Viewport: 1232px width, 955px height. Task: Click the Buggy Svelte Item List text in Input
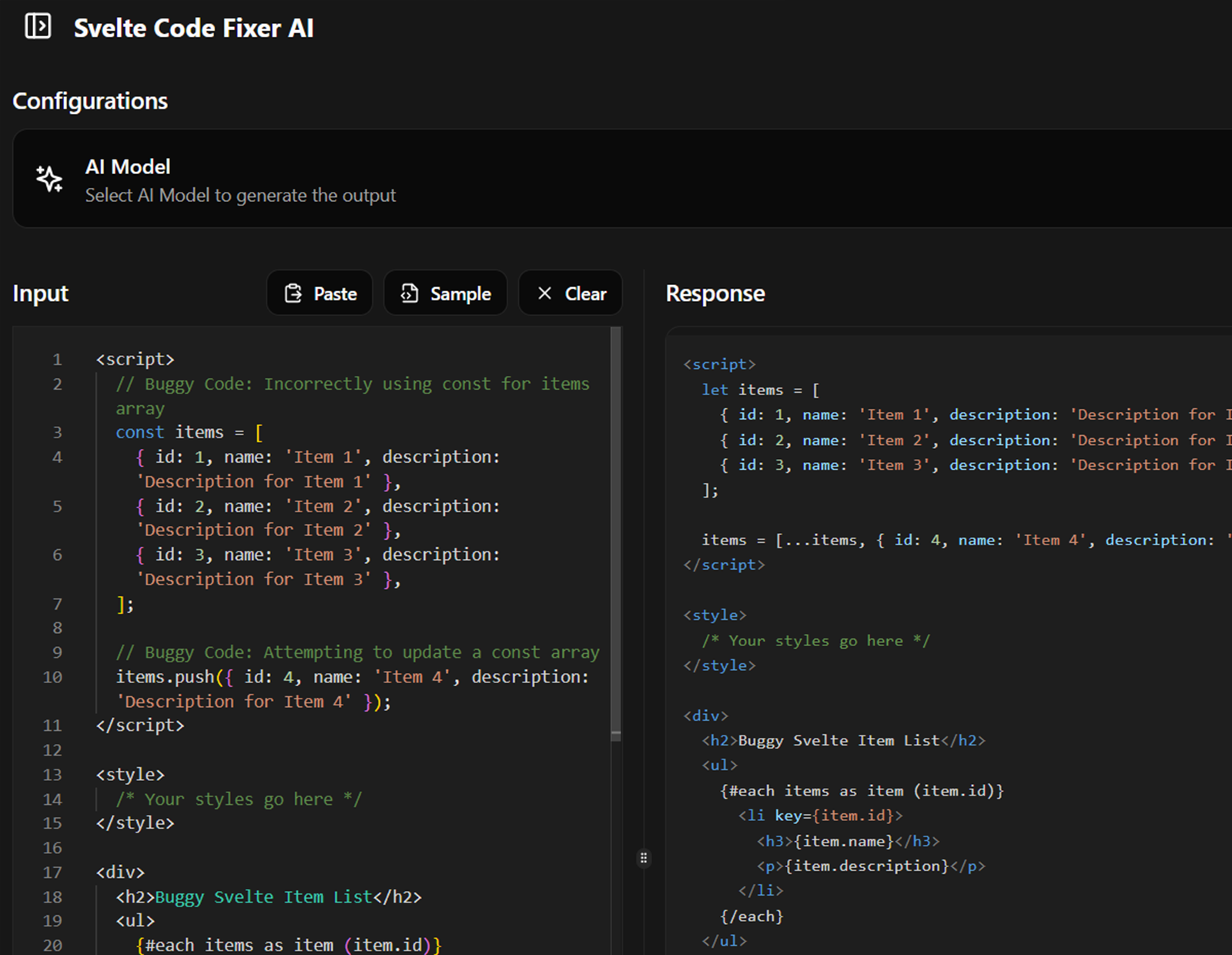(263, 897)
